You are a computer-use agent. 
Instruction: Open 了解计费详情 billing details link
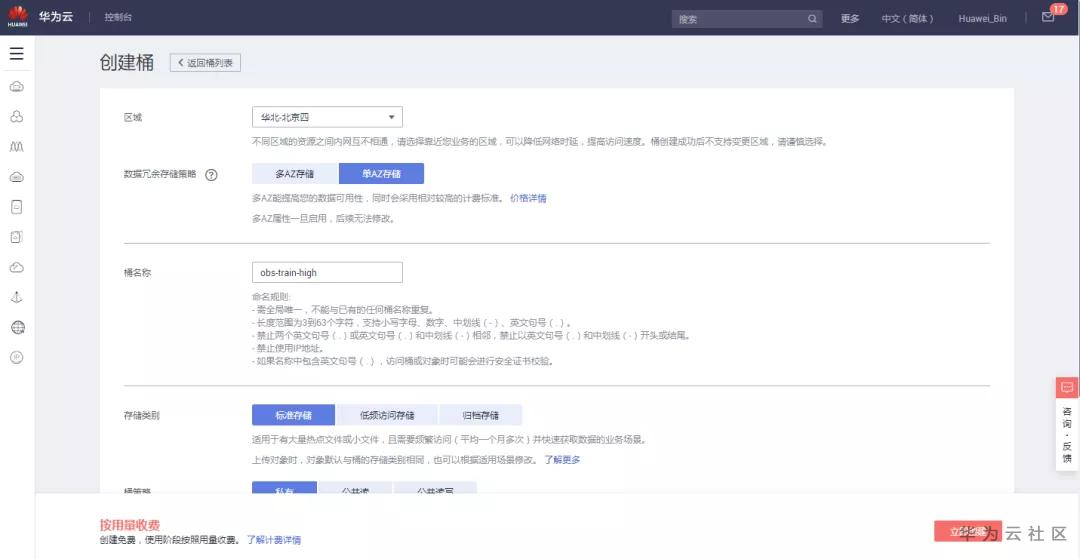point(274,540)
